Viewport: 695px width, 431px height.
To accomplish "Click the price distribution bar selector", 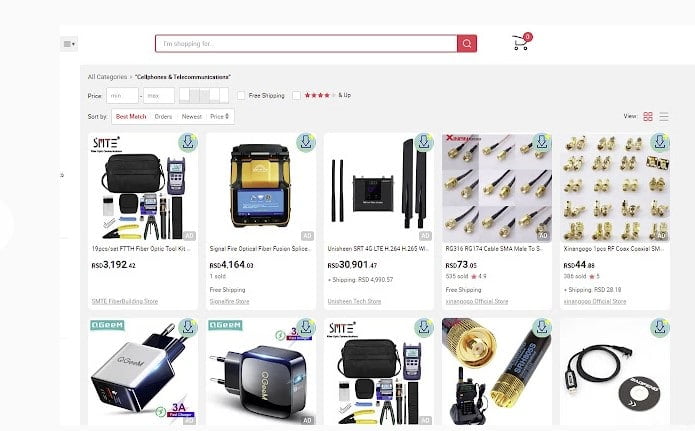I will [x=204, y=95].
